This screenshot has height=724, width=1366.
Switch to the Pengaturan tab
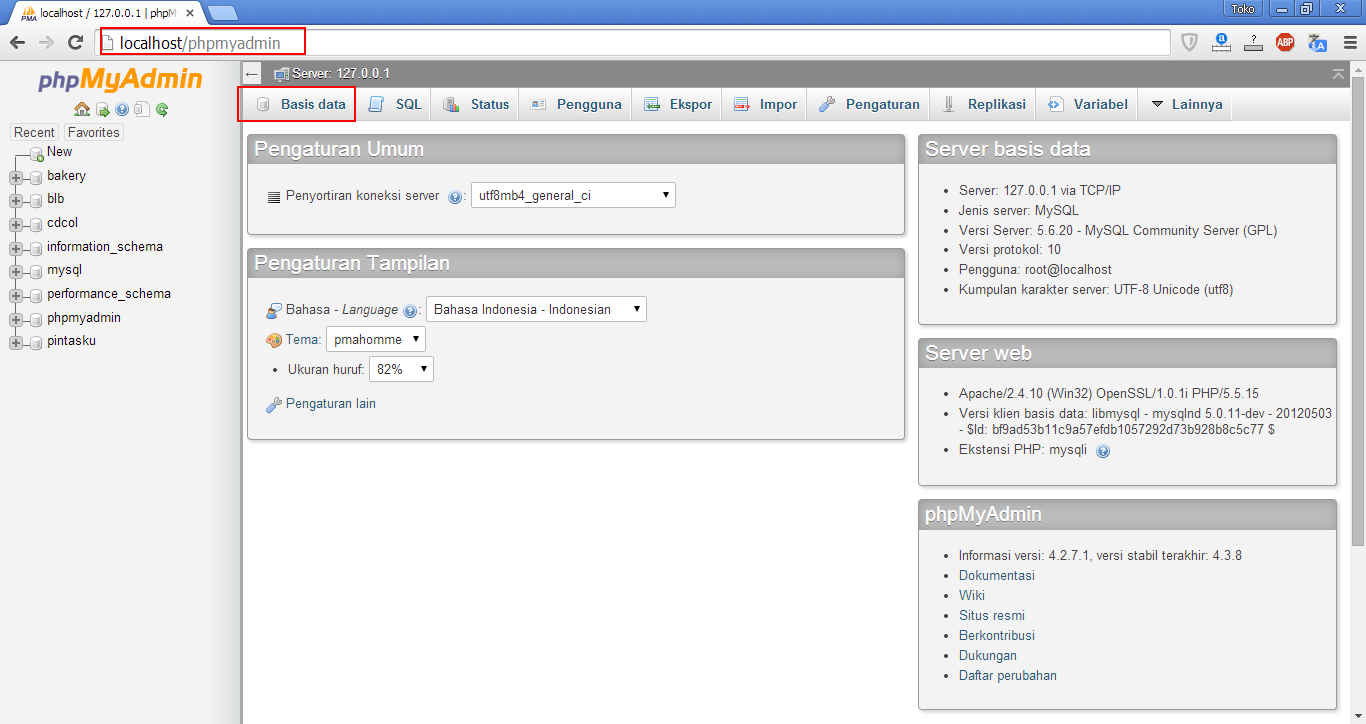click(x=869, y=104)
